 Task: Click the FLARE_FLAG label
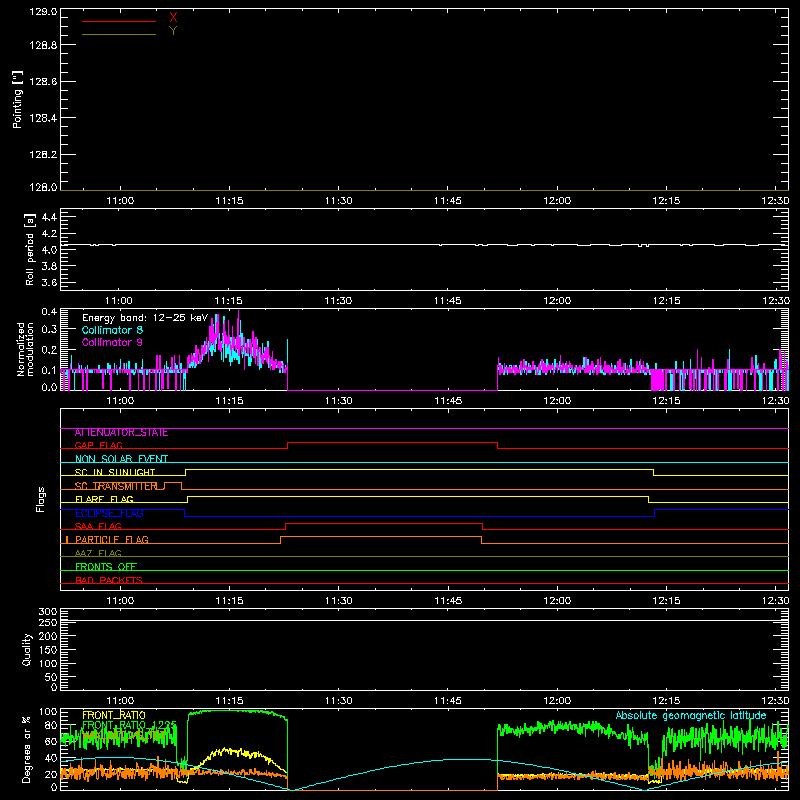click(104, 499)
